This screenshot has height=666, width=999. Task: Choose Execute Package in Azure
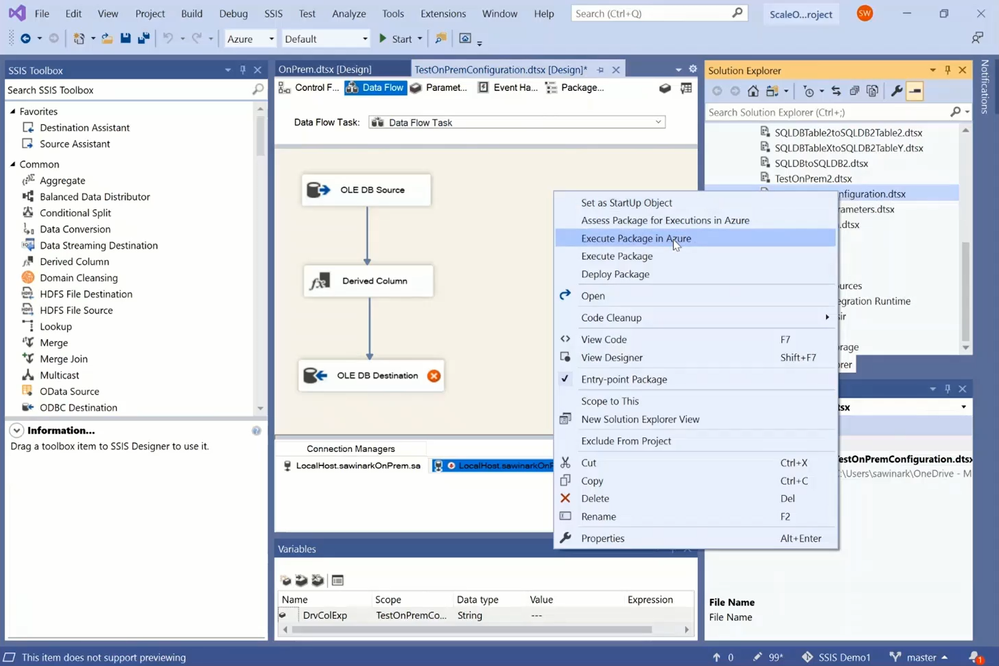695,238
